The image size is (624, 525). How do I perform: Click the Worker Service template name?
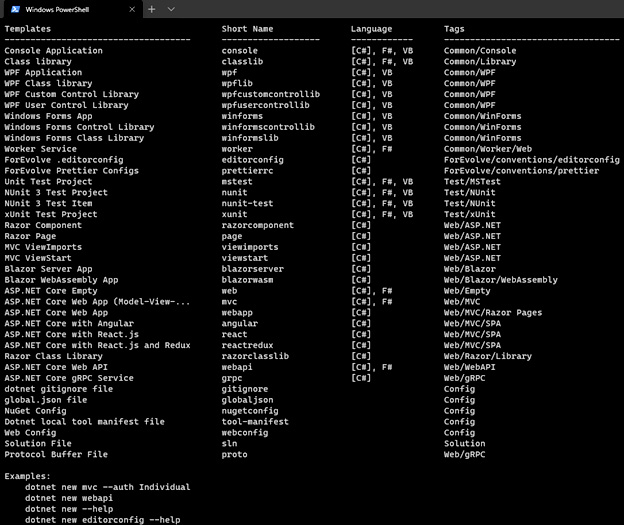(x=41, y=149)
